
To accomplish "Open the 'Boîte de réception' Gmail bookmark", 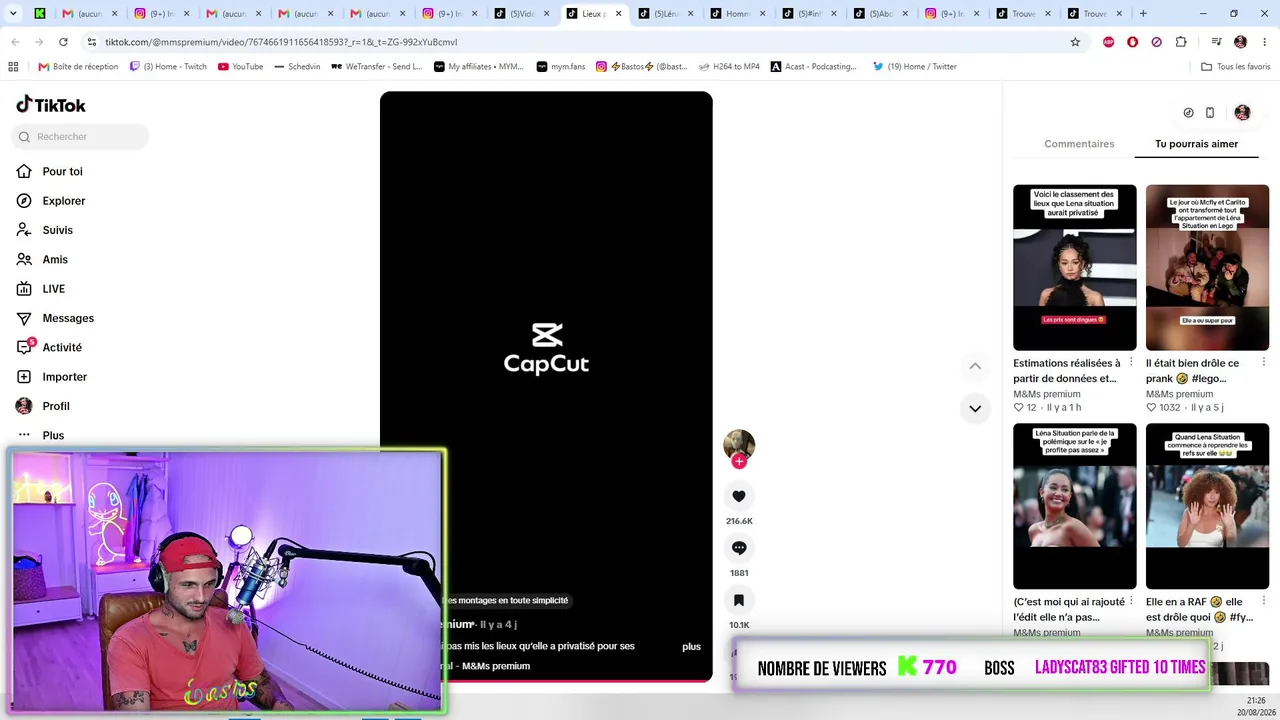I will (78, 67).
